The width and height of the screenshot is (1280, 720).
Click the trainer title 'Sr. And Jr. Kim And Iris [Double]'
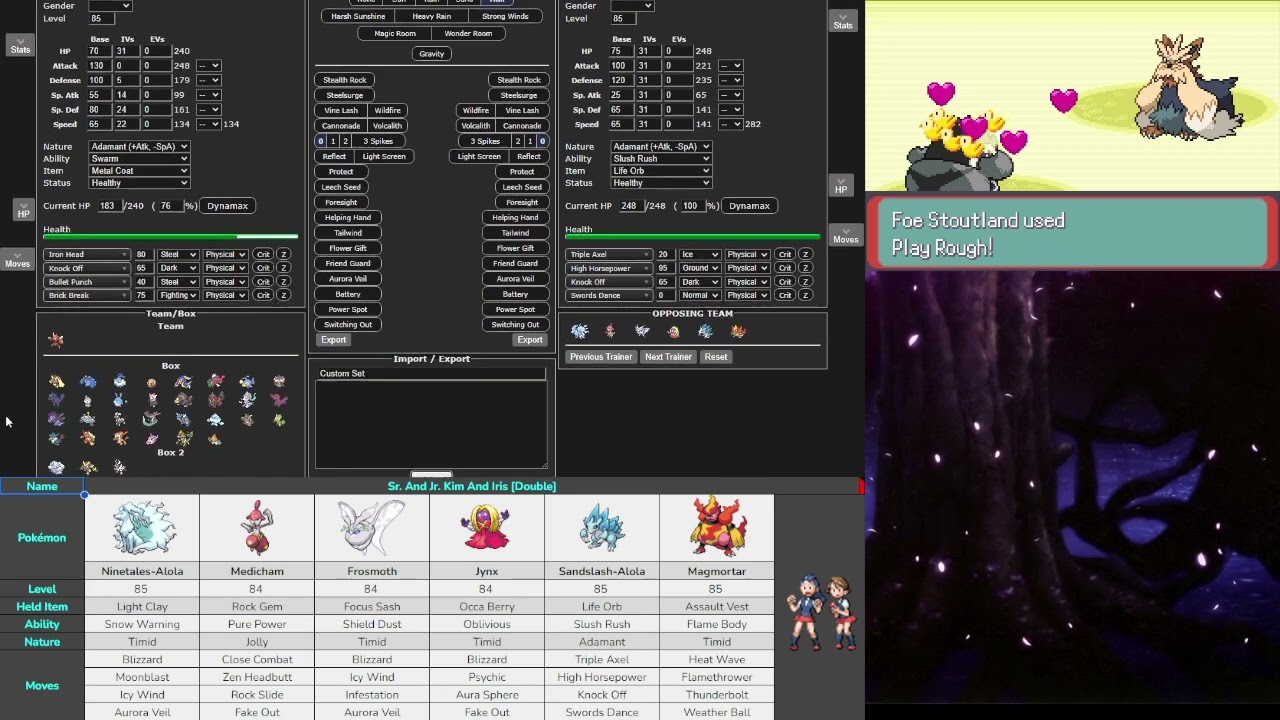coord(471,486)
